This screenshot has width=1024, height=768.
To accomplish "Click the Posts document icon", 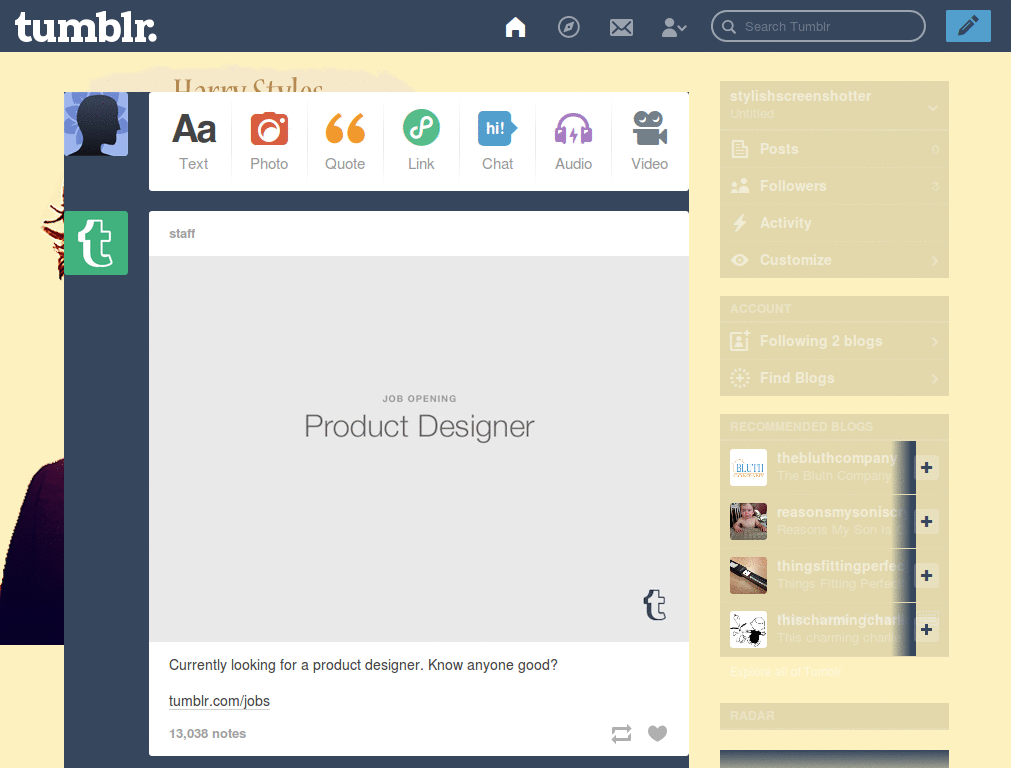I will coord(739,149).
